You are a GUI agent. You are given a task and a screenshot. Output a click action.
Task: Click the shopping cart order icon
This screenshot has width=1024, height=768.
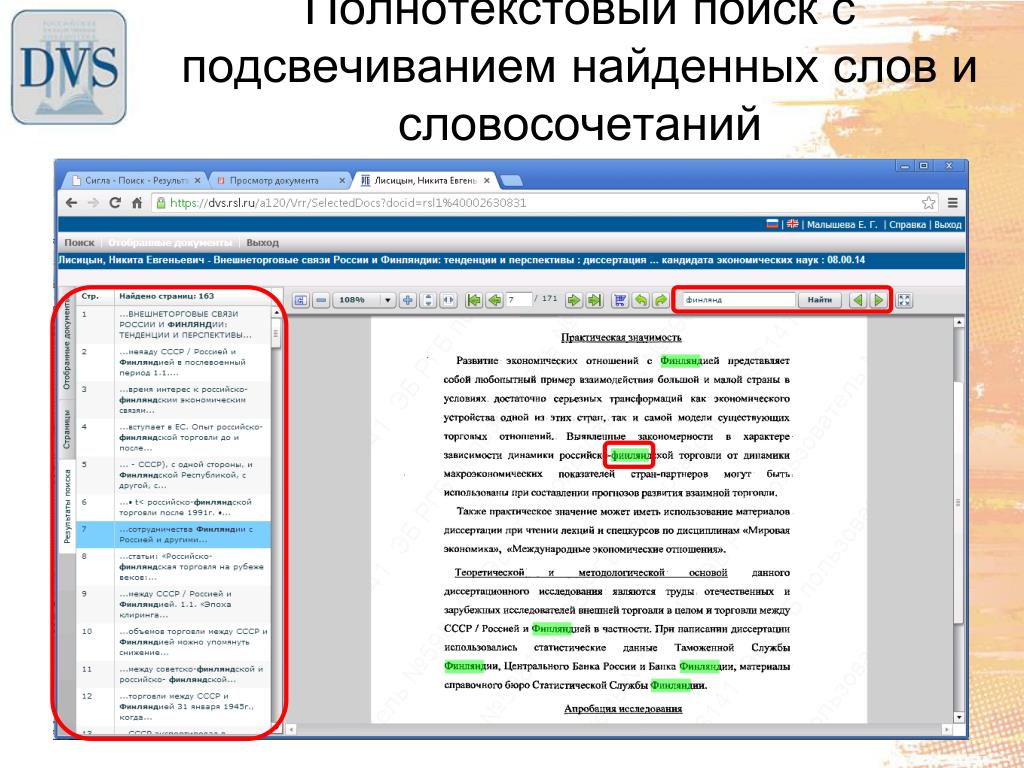tap(620, 300)
